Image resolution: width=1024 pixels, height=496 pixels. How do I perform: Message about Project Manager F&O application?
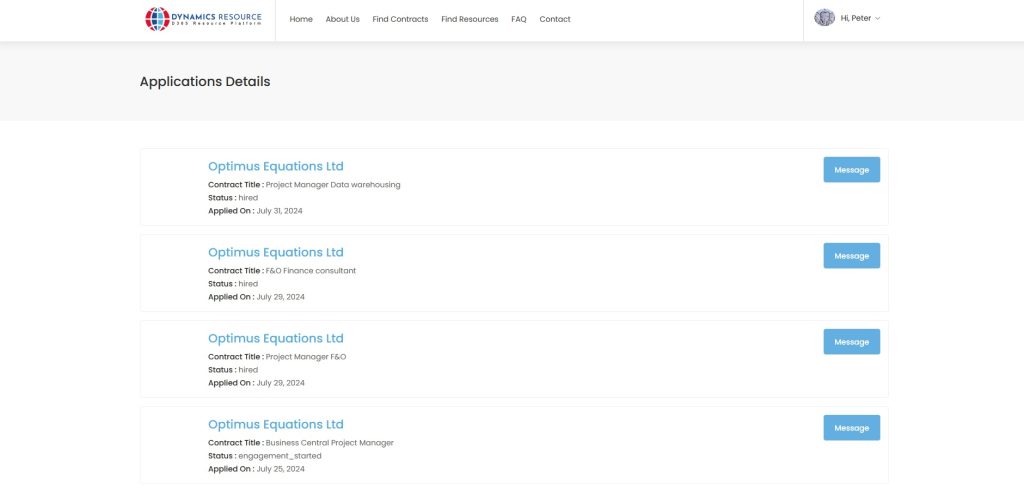tap(851, 342)
